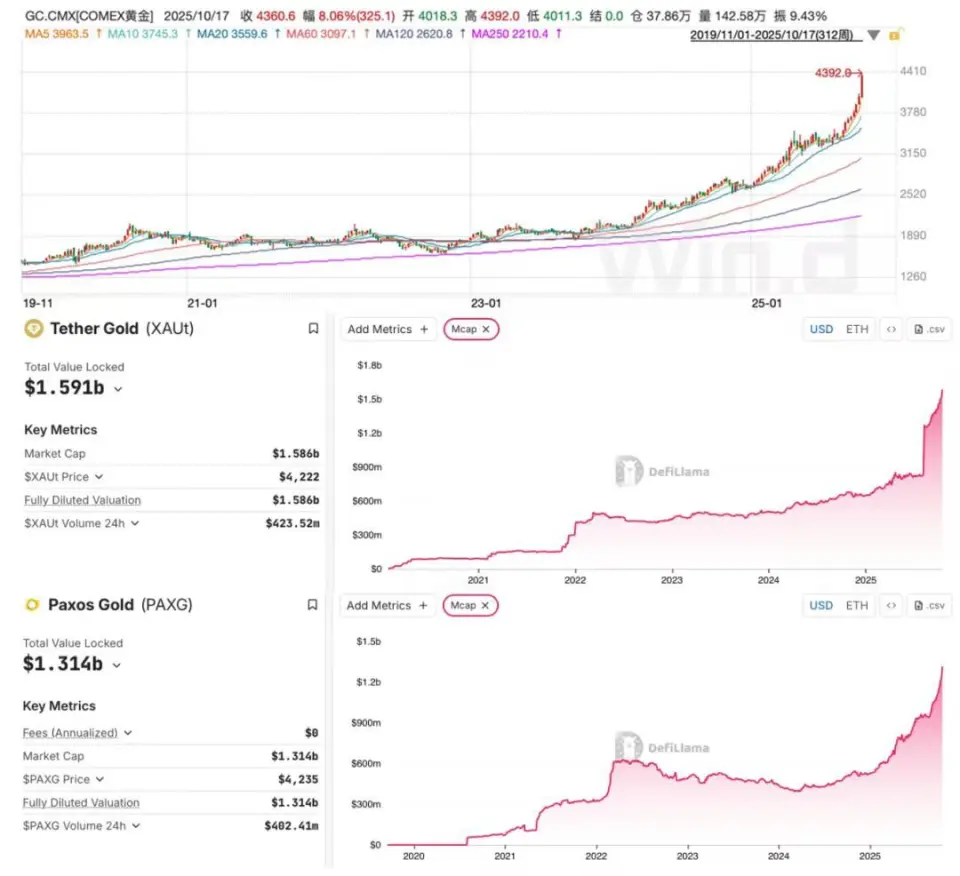This screenshot has height=876, width=960.
Task: Click the Tether Gold coin logo
Action: click(33, 329)
